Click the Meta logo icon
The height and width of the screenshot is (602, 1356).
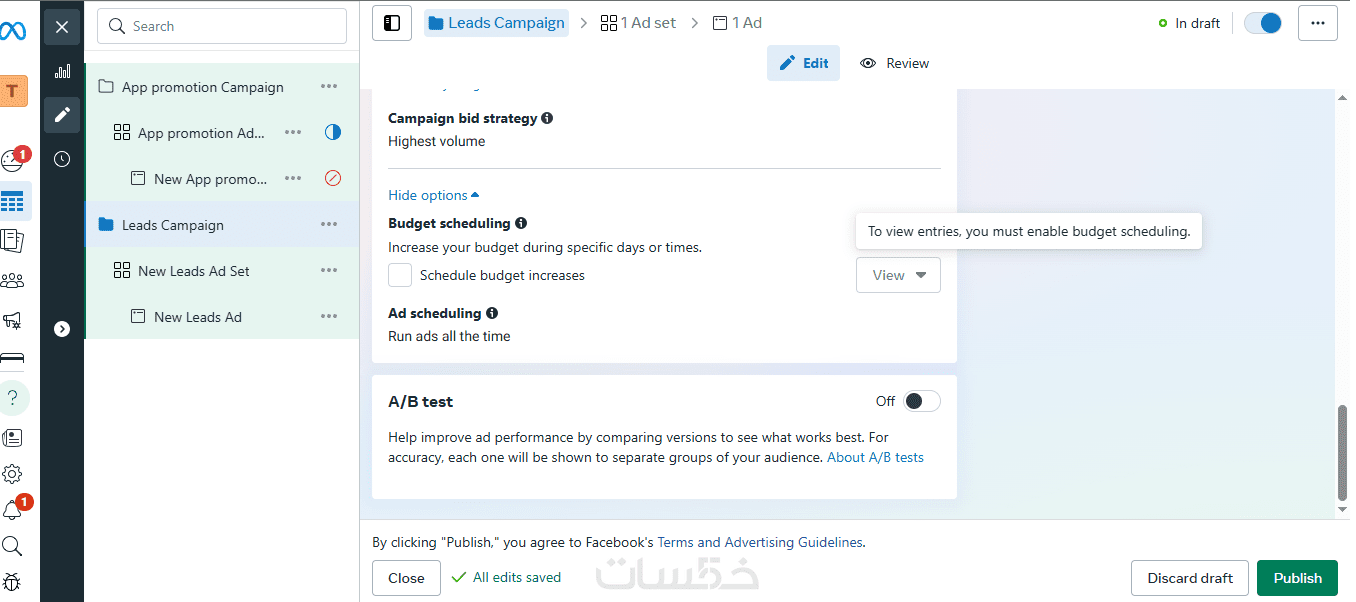(x=13, y=30)
